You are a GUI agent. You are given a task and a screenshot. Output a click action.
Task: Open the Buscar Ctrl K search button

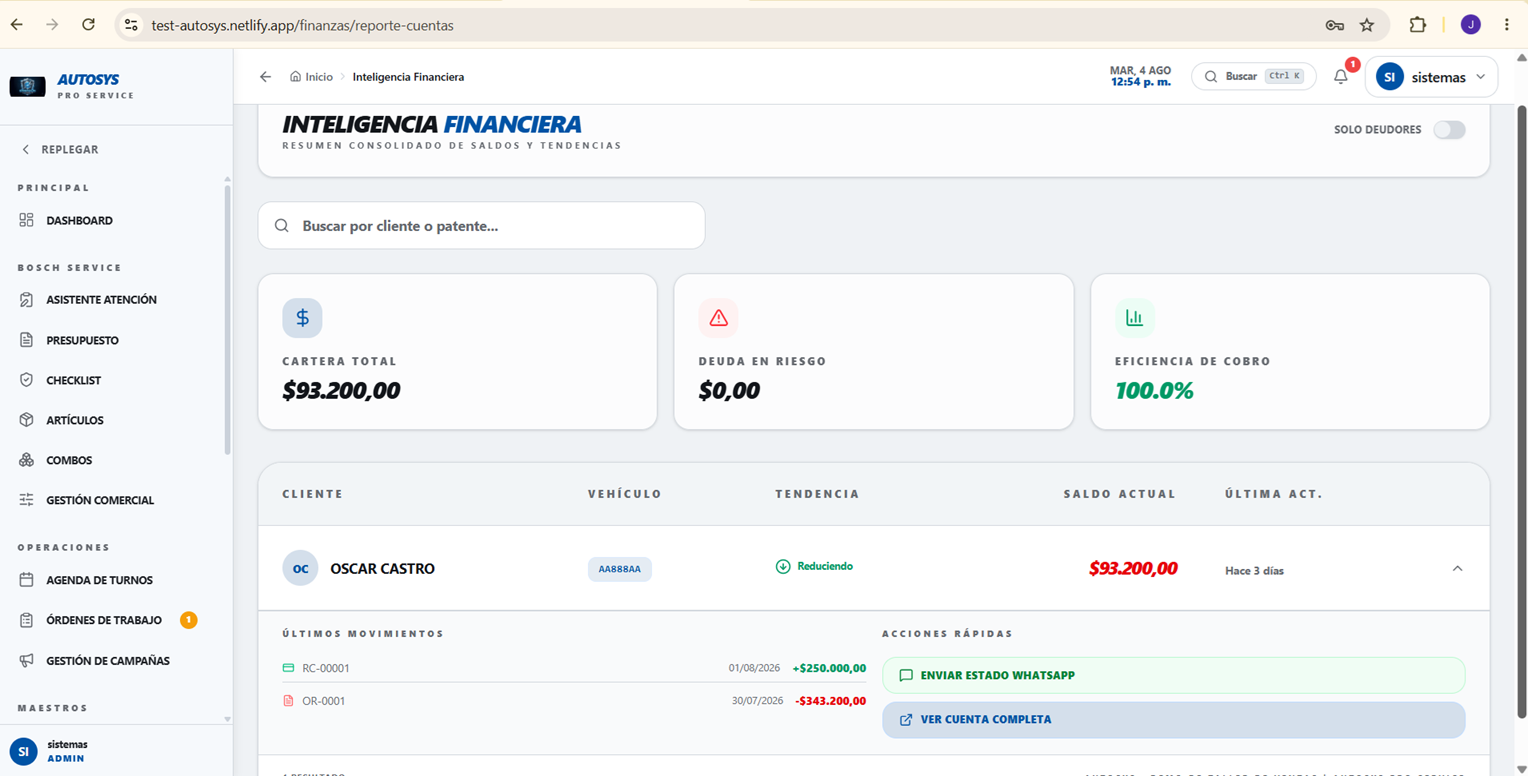click(x=1254, y=77)
